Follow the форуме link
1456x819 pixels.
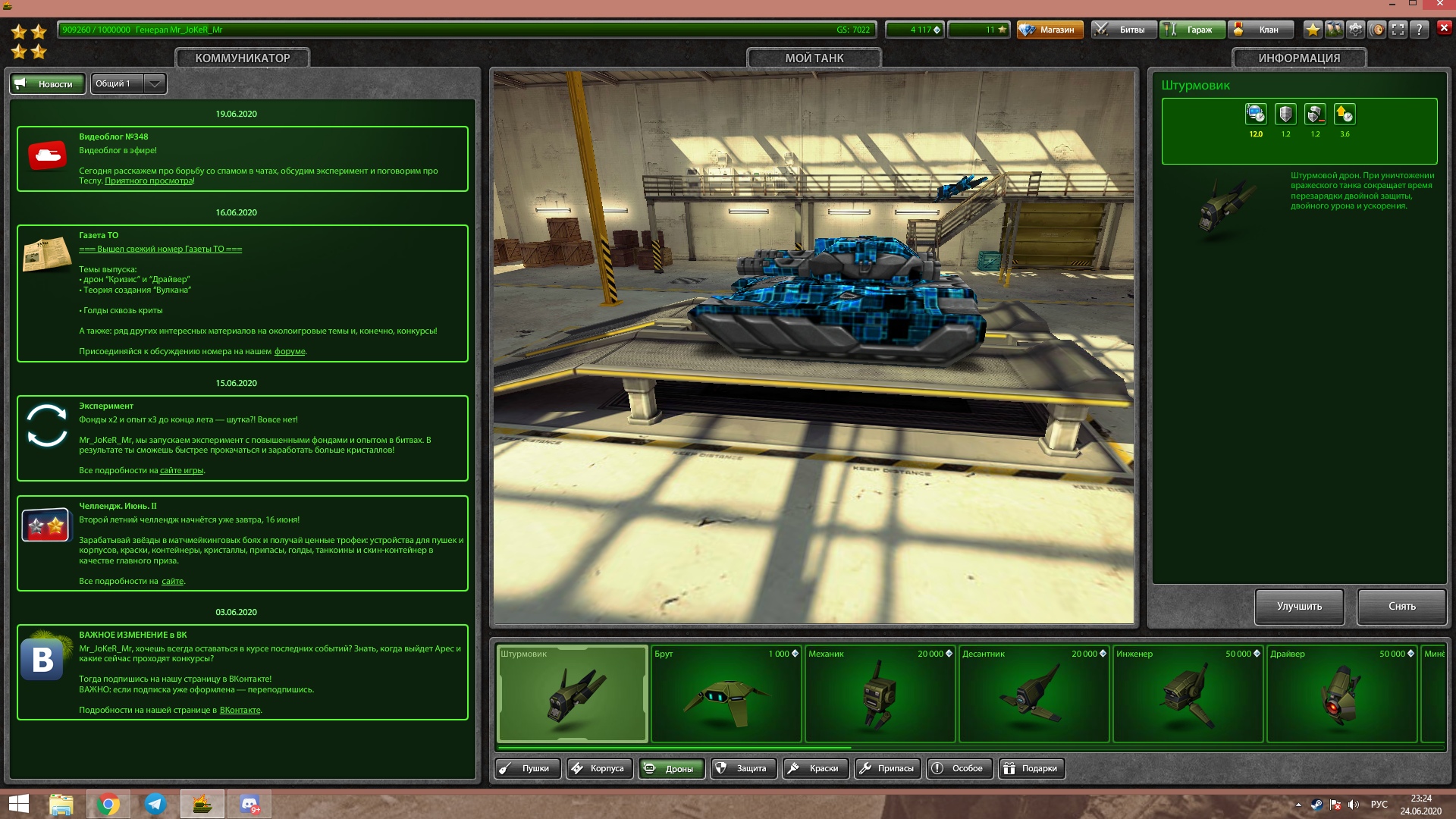(290, 352)
